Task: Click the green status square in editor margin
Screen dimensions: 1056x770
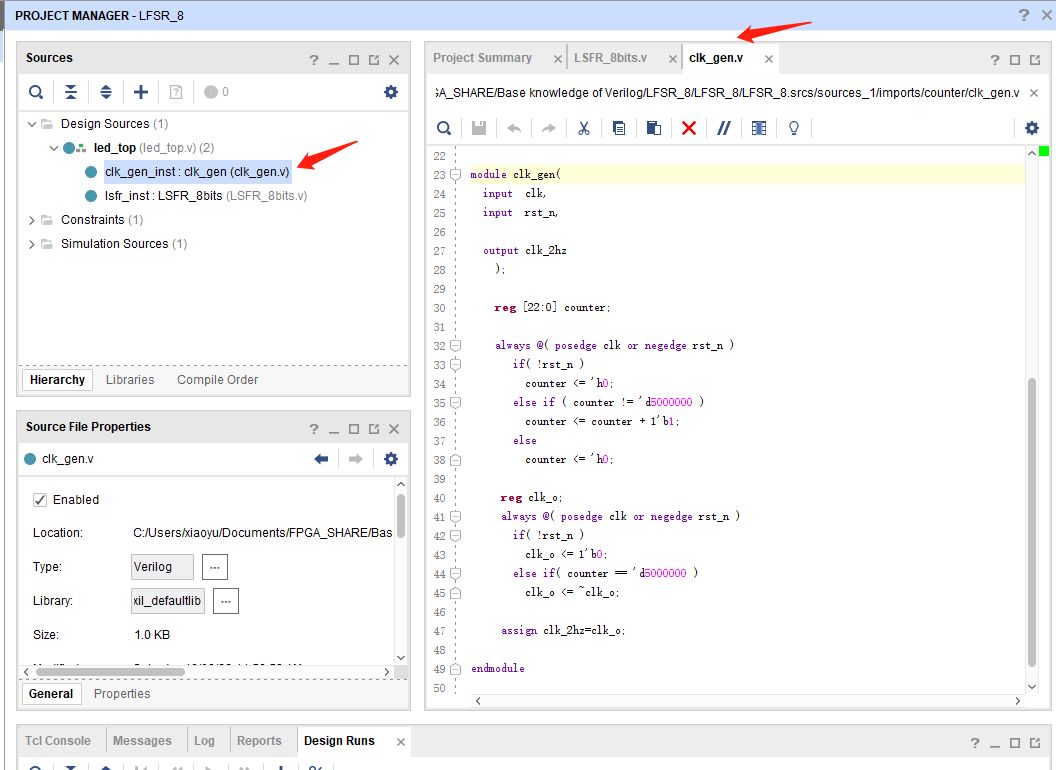Action: [x=1044, y=151]
